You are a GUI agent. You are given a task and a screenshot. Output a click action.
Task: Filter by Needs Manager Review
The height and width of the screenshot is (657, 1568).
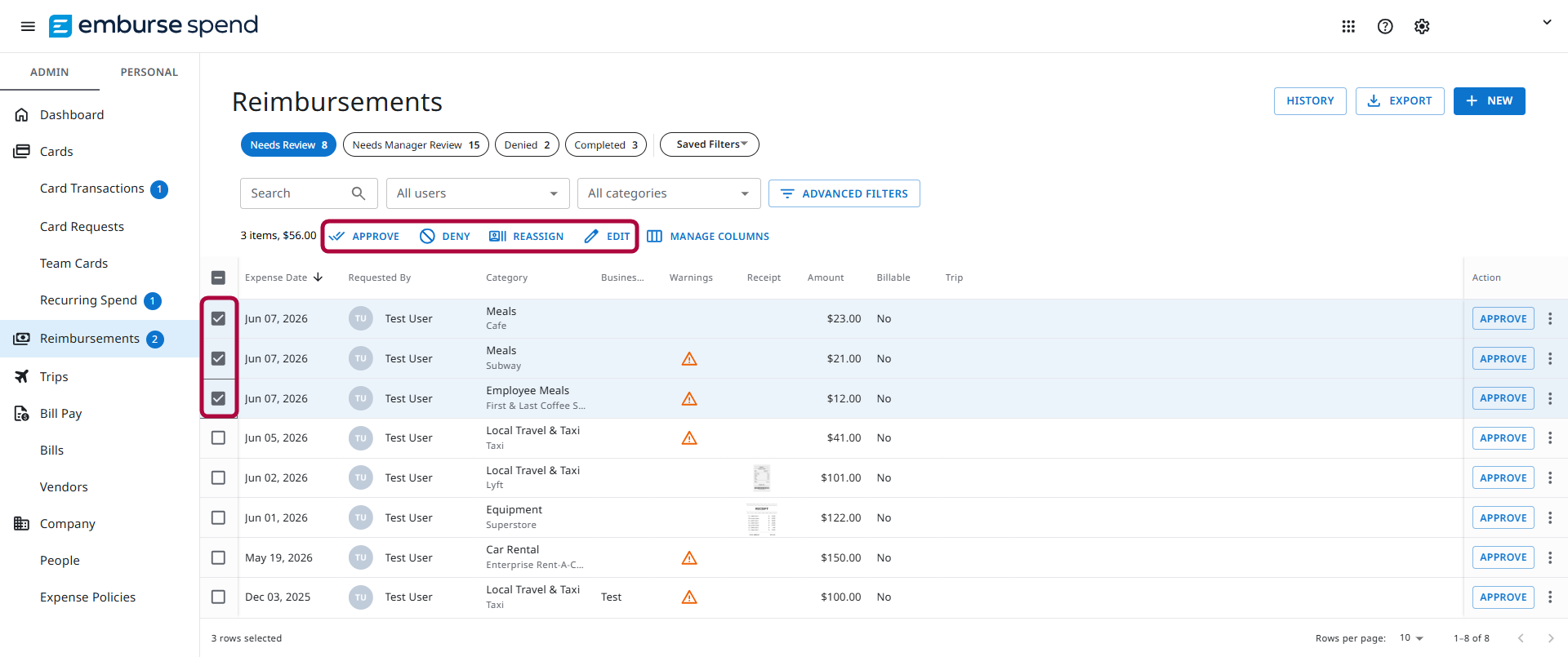click(x=416, y=144)
